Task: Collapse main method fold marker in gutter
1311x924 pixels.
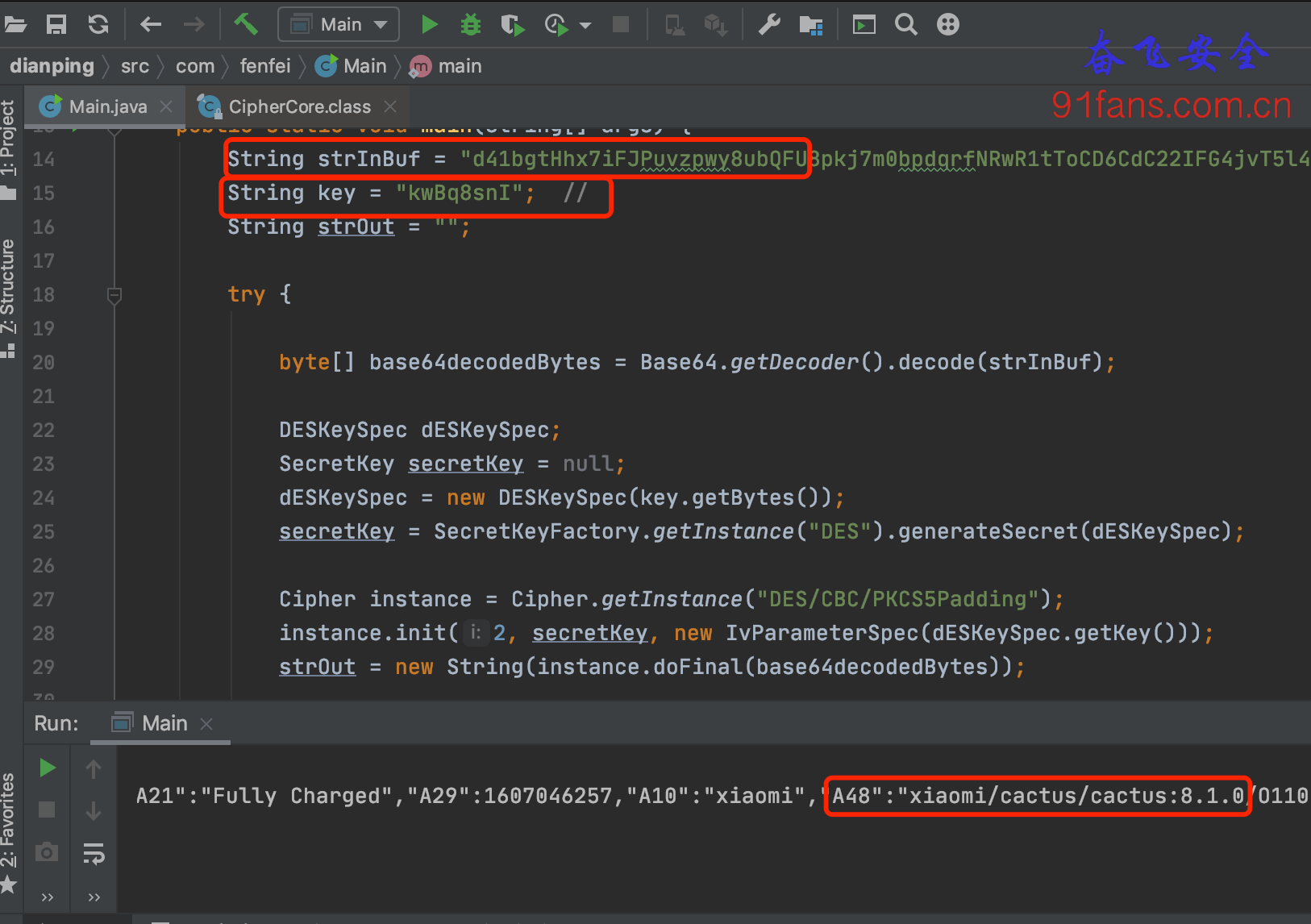Action: pos(114,130)
